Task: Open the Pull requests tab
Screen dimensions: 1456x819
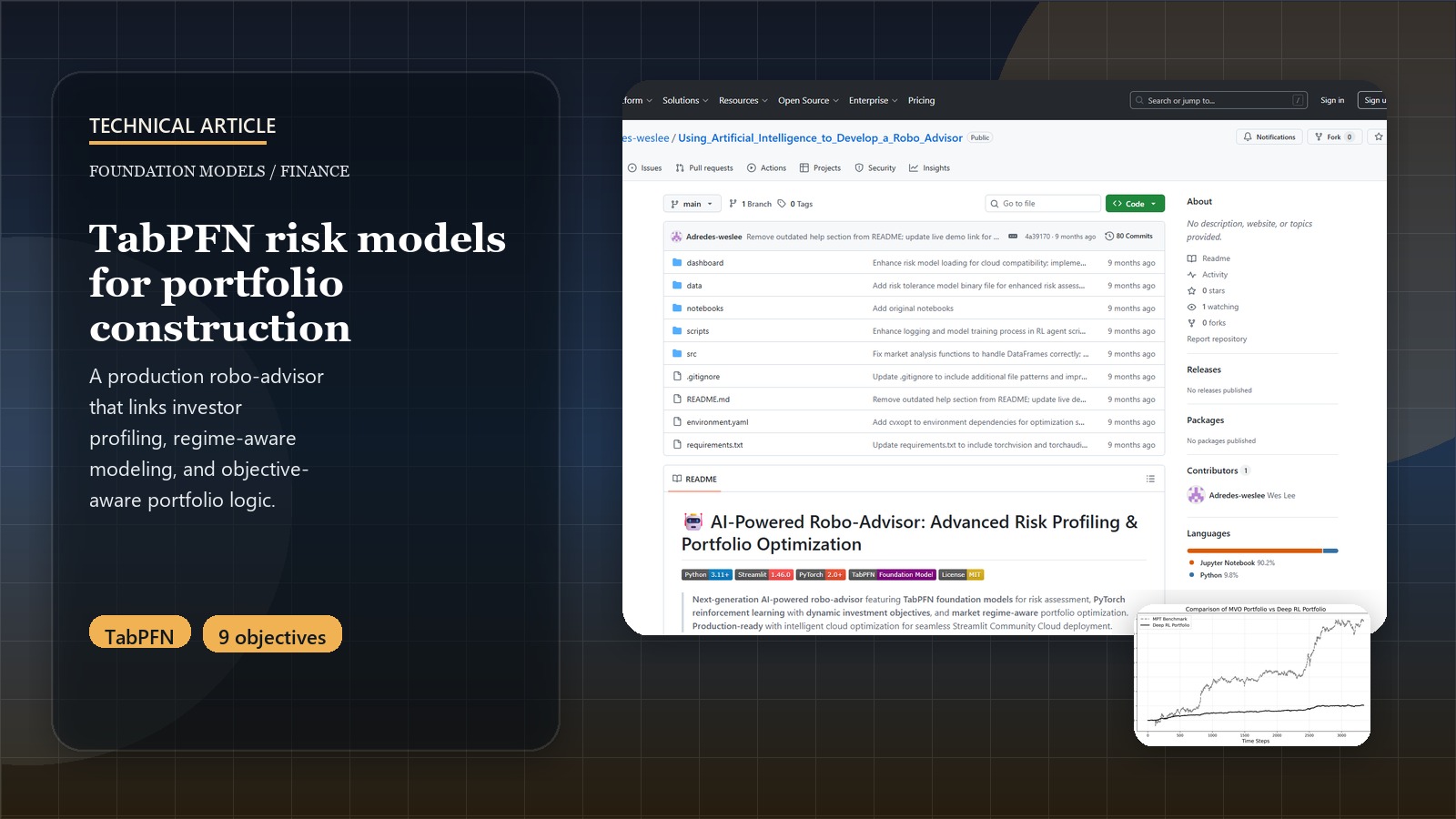Action: 705,167
